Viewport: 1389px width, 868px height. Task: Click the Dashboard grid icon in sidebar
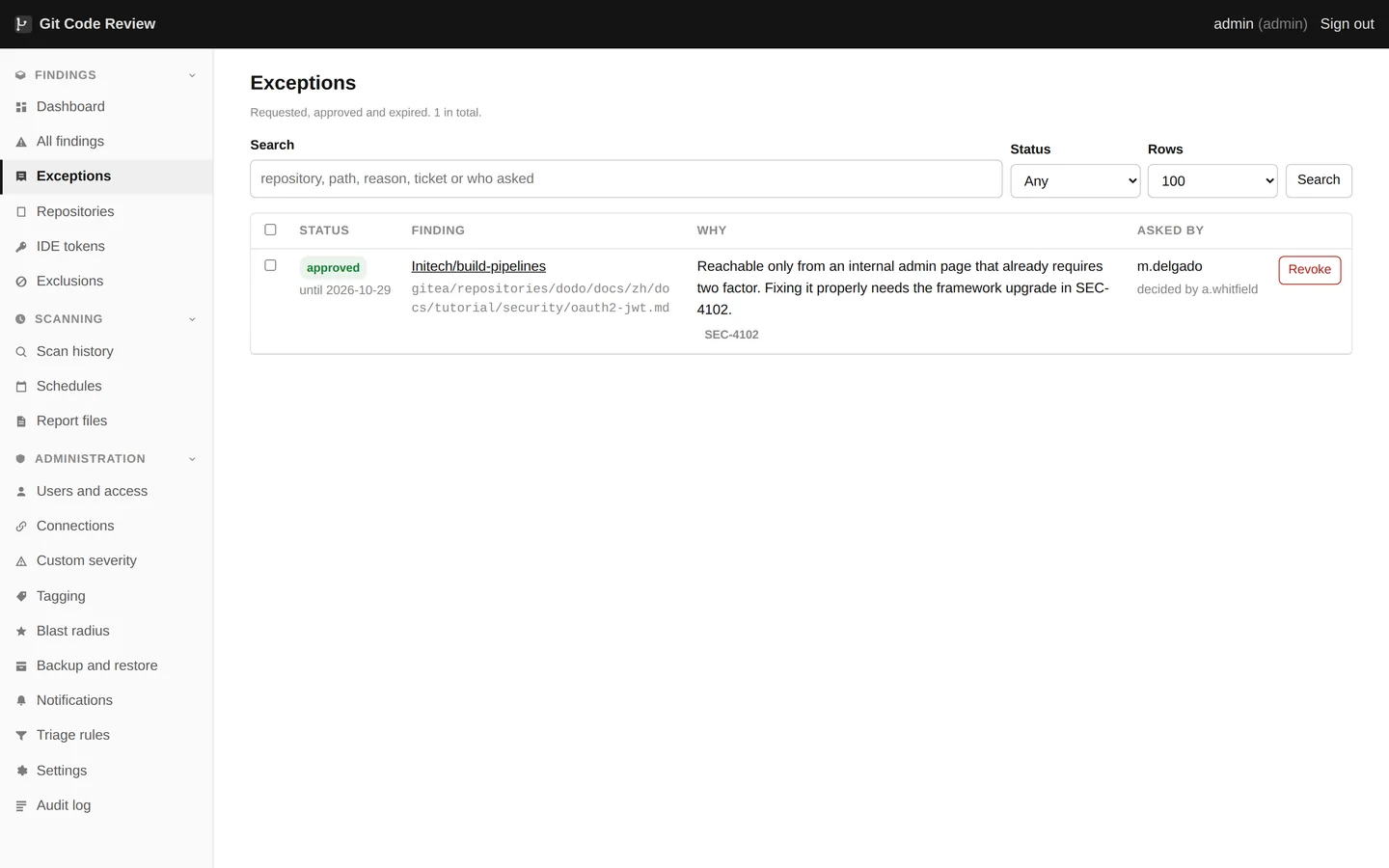pos(21,107)
